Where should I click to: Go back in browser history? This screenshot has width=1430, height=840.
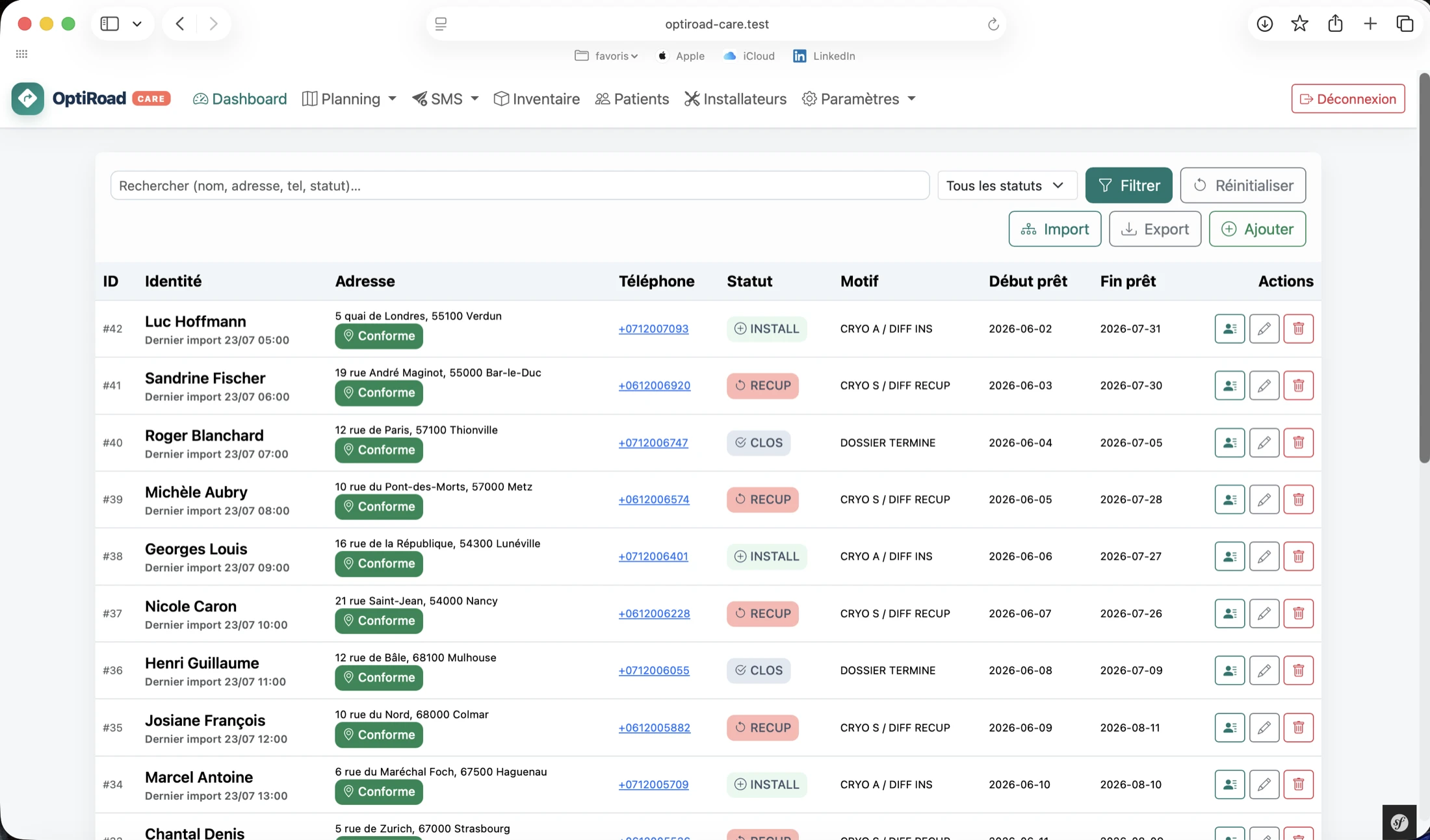[180, 24]
